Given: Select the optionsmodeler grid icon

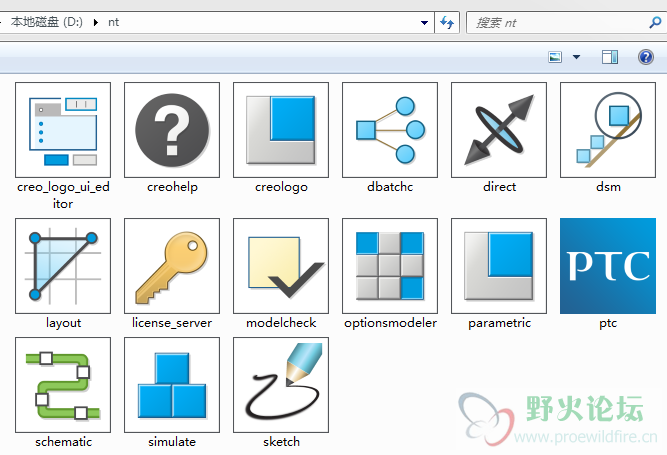Looking at the screenshot, I should [x=390, y=266].
